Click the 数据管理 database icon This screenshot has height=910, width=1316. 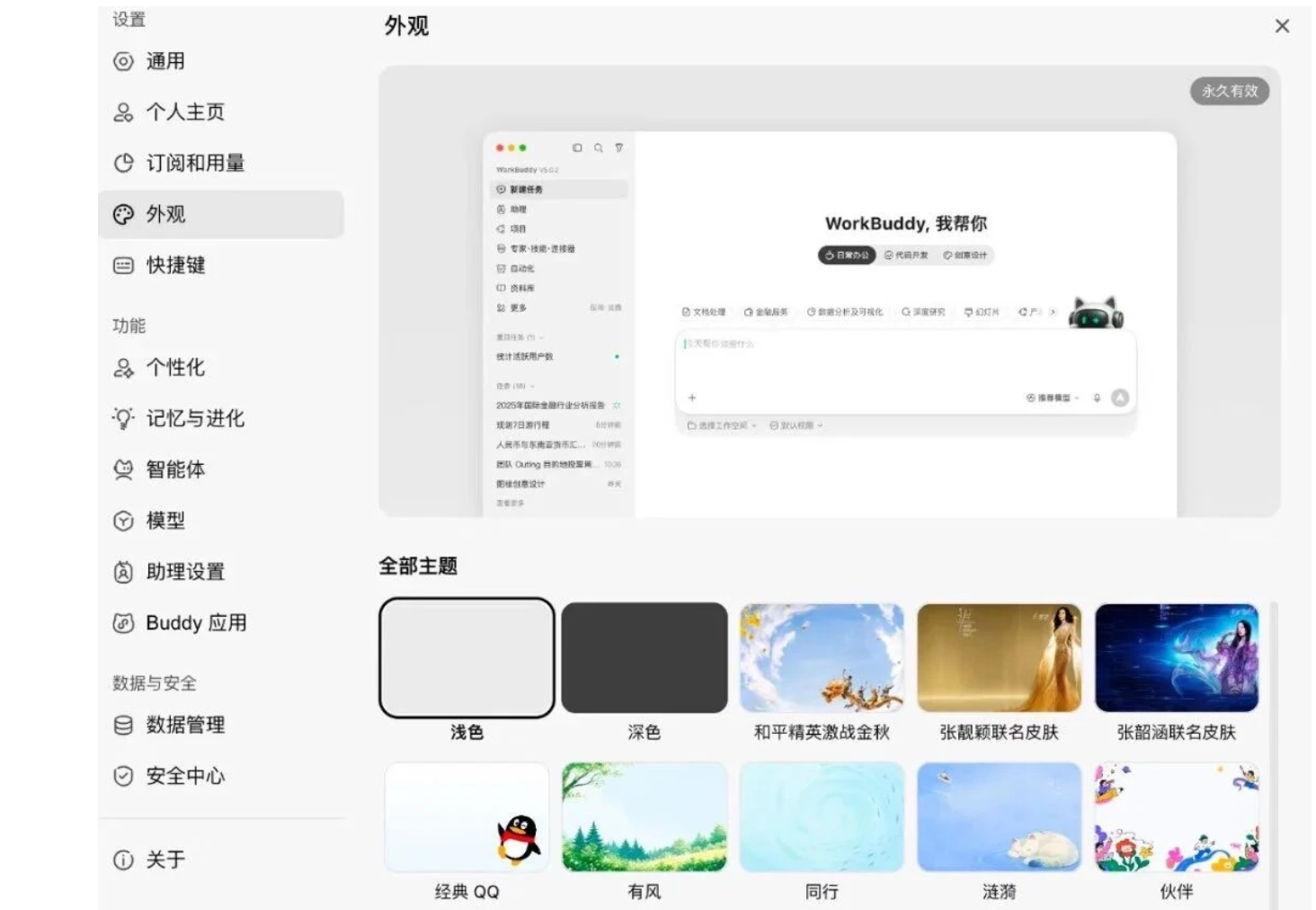tap(123, 725)
